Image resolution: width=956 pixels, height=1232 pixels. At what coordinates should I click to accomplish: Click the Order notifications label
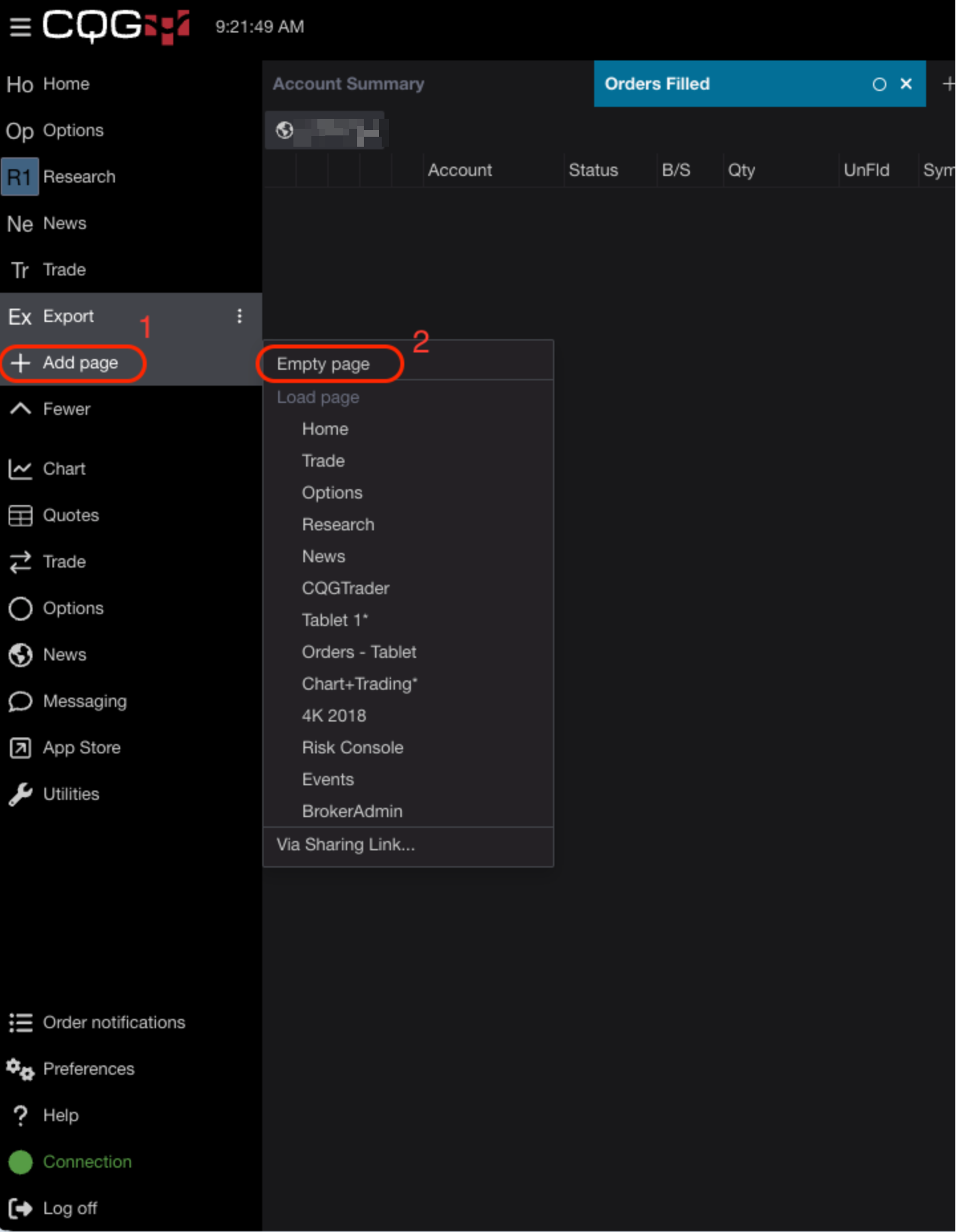(114, 1023)
